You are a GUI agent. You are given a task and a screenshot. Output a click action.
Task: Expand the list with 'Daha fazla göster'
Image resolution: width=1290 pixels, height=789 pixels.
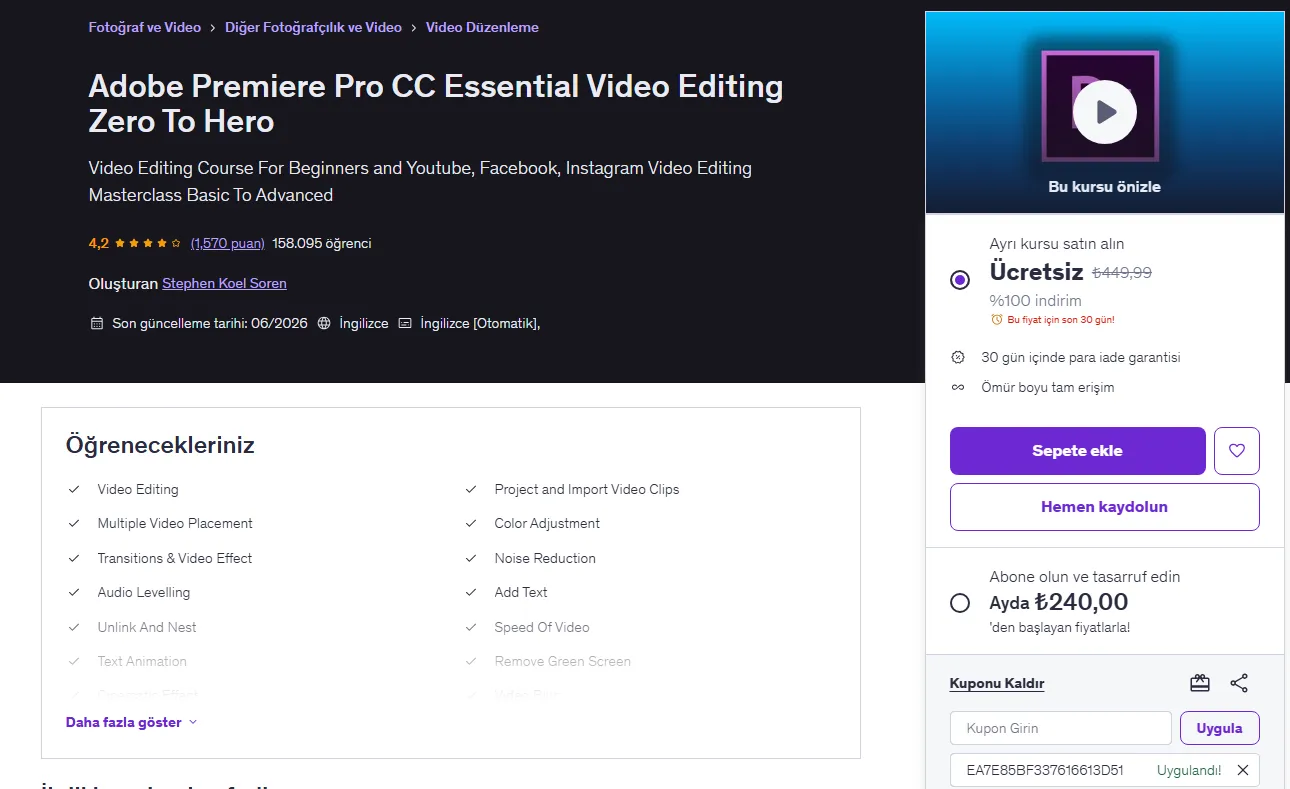132,722
